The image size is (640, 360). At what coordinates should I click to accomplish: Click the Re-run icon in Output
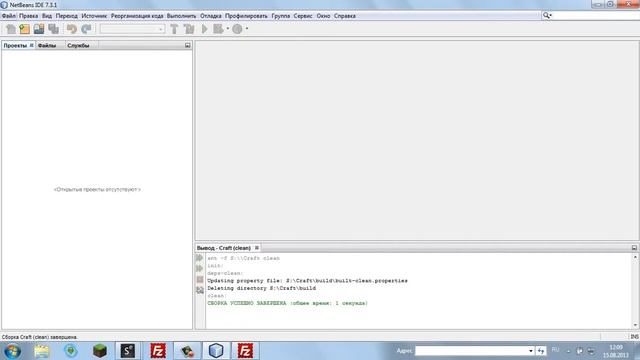pyautogui.click(x=199, y=258)
